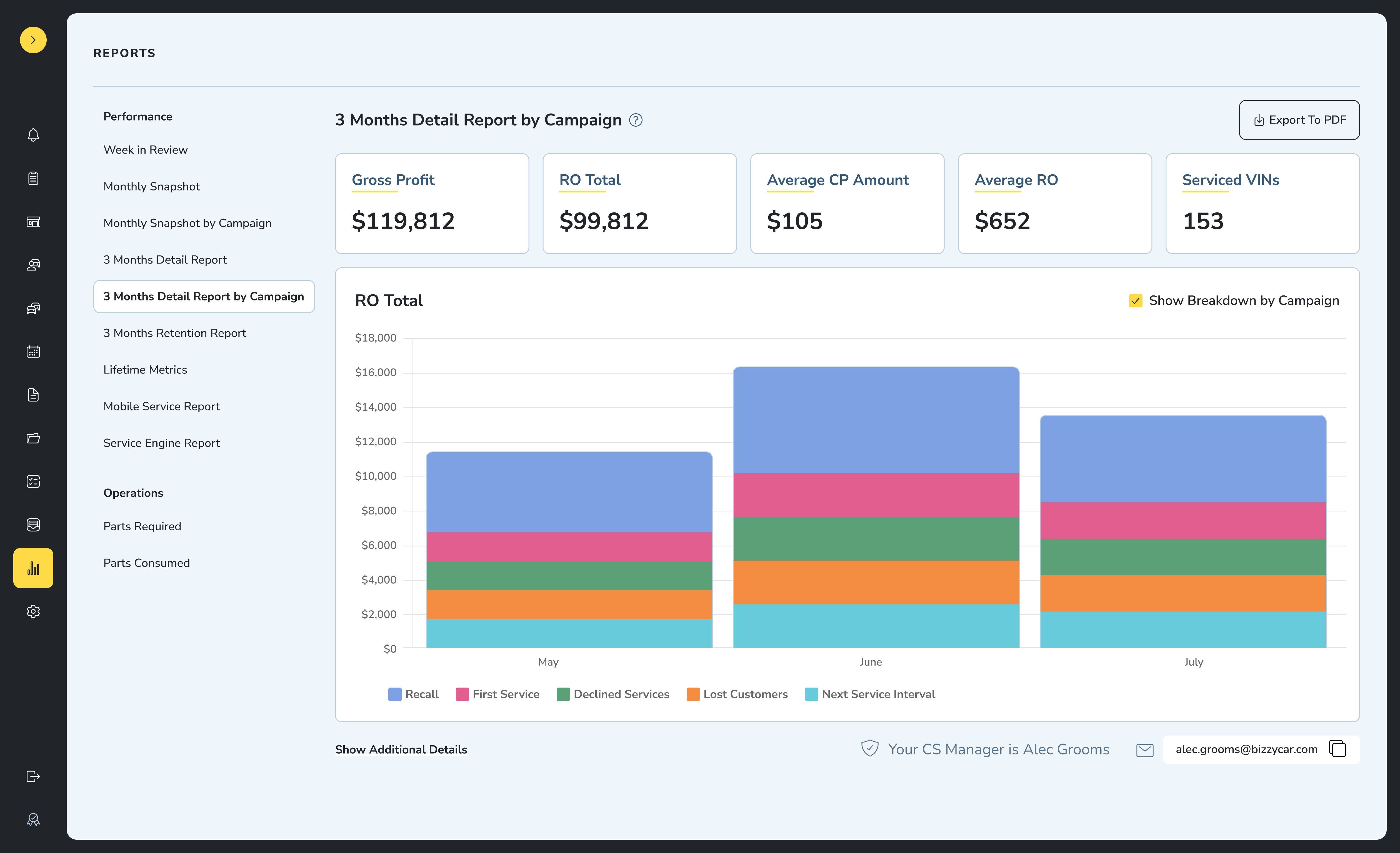This screenshot has height=853, width=1400.
Task: Expand the sidebar using the yellow arrow
Action: click(x=33, y=40)
